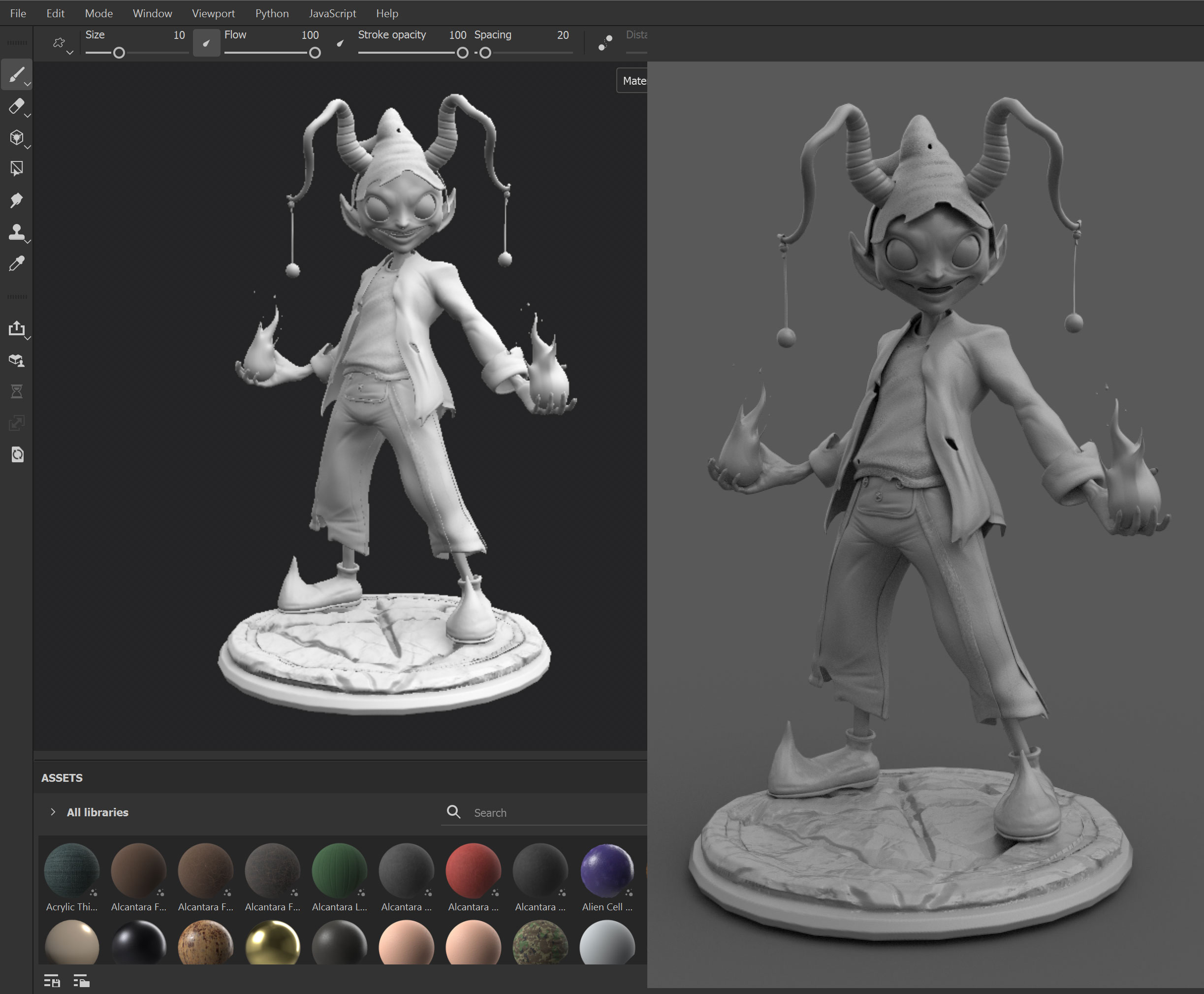1204x994 pixels.
Task: Open the brush preset dropdown
Action: click(x=61, y=44)
